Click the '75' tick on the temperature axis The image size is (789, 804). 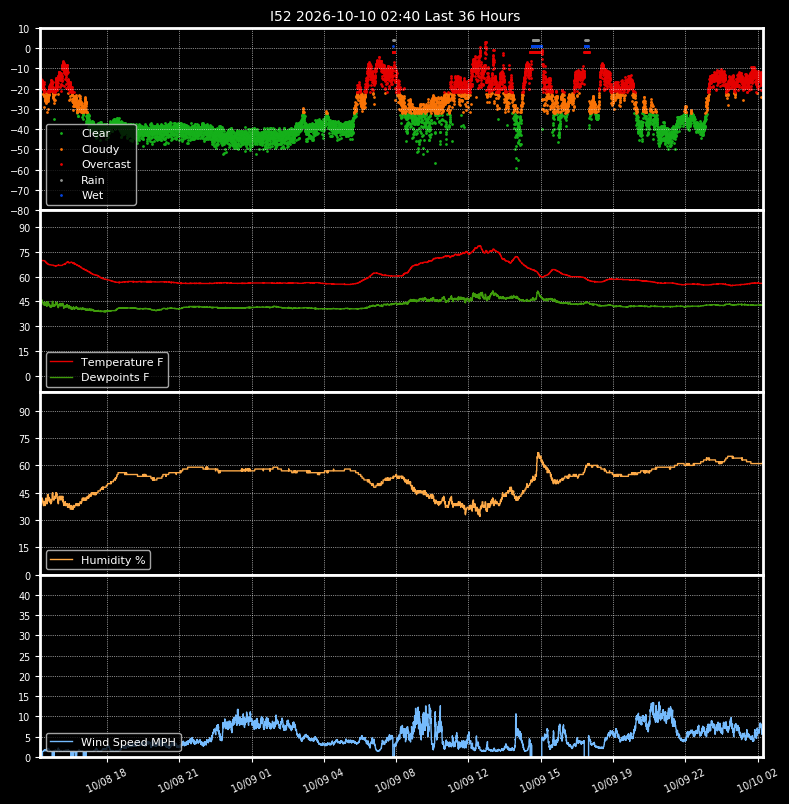pos(24,253)
